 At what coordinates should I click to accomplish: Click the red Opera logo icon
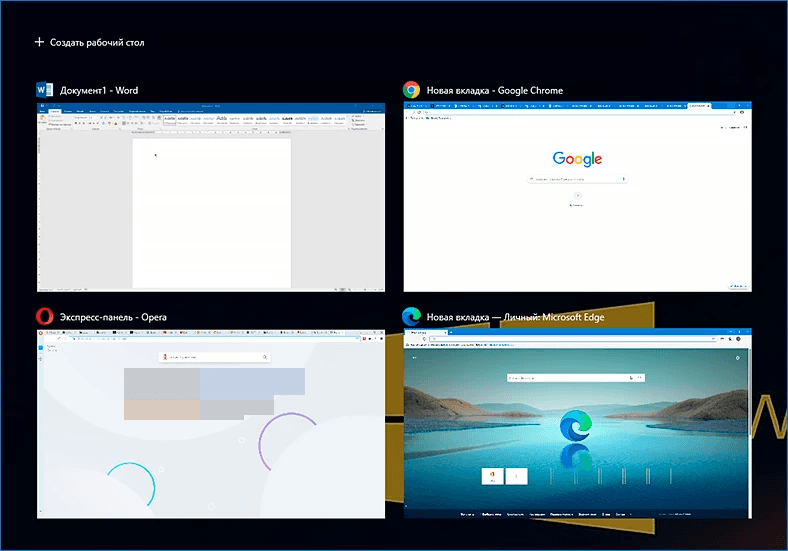point(45,317)
